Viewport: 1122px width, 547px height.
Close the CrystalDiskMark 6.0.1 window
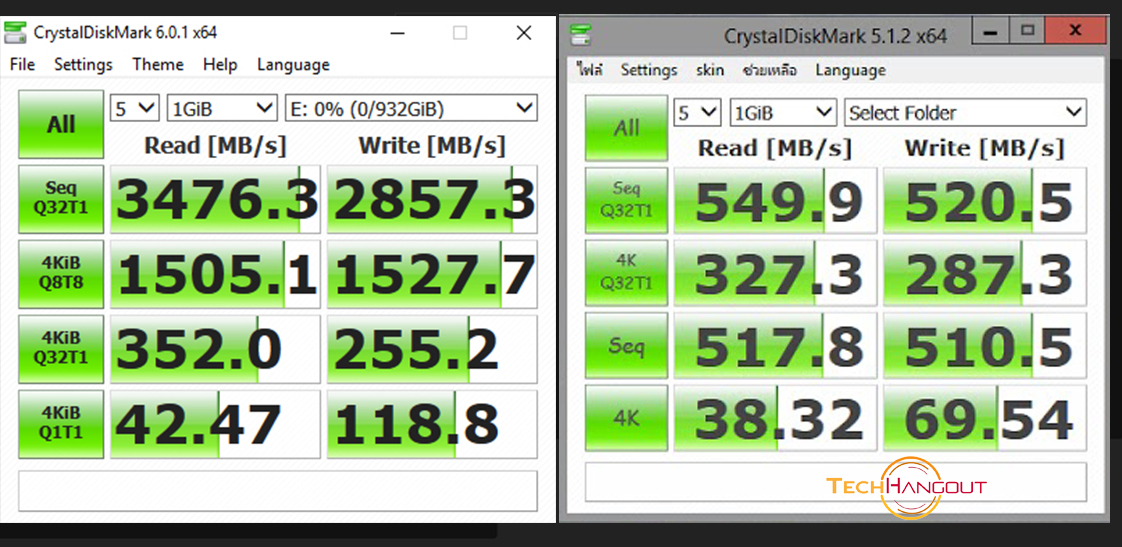pos(524,33)
